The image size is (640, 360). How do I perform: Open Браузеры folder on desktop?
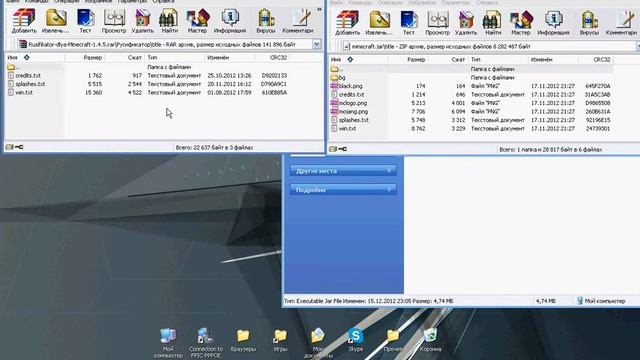pos(243,340)
